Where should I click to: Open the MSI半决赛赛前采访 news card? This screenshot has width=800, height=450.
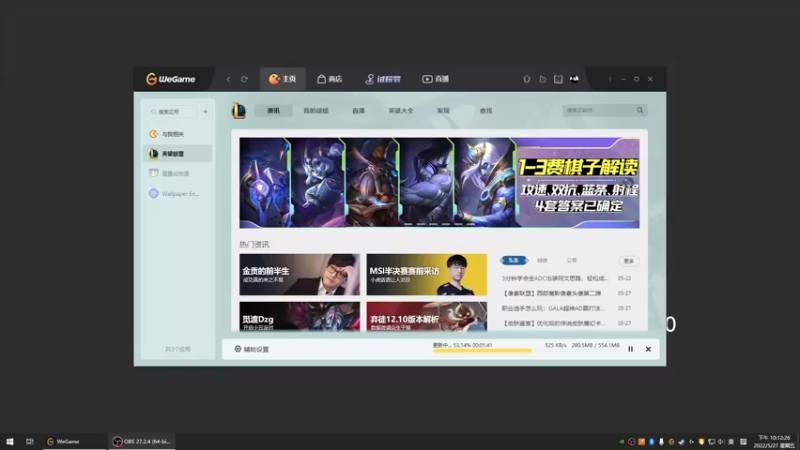tap(427, 274)
